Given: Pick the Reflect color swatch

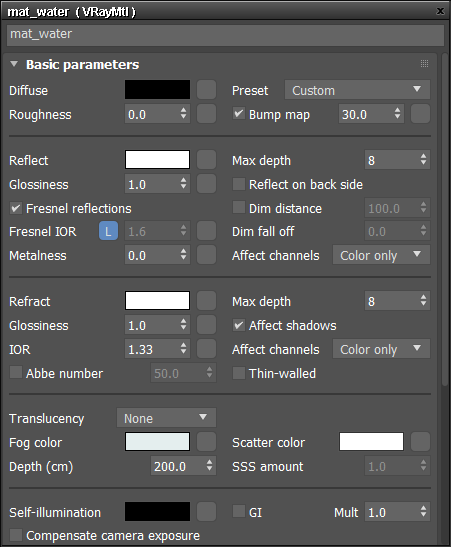Looking at the screenshot, I should pos(157,160).
